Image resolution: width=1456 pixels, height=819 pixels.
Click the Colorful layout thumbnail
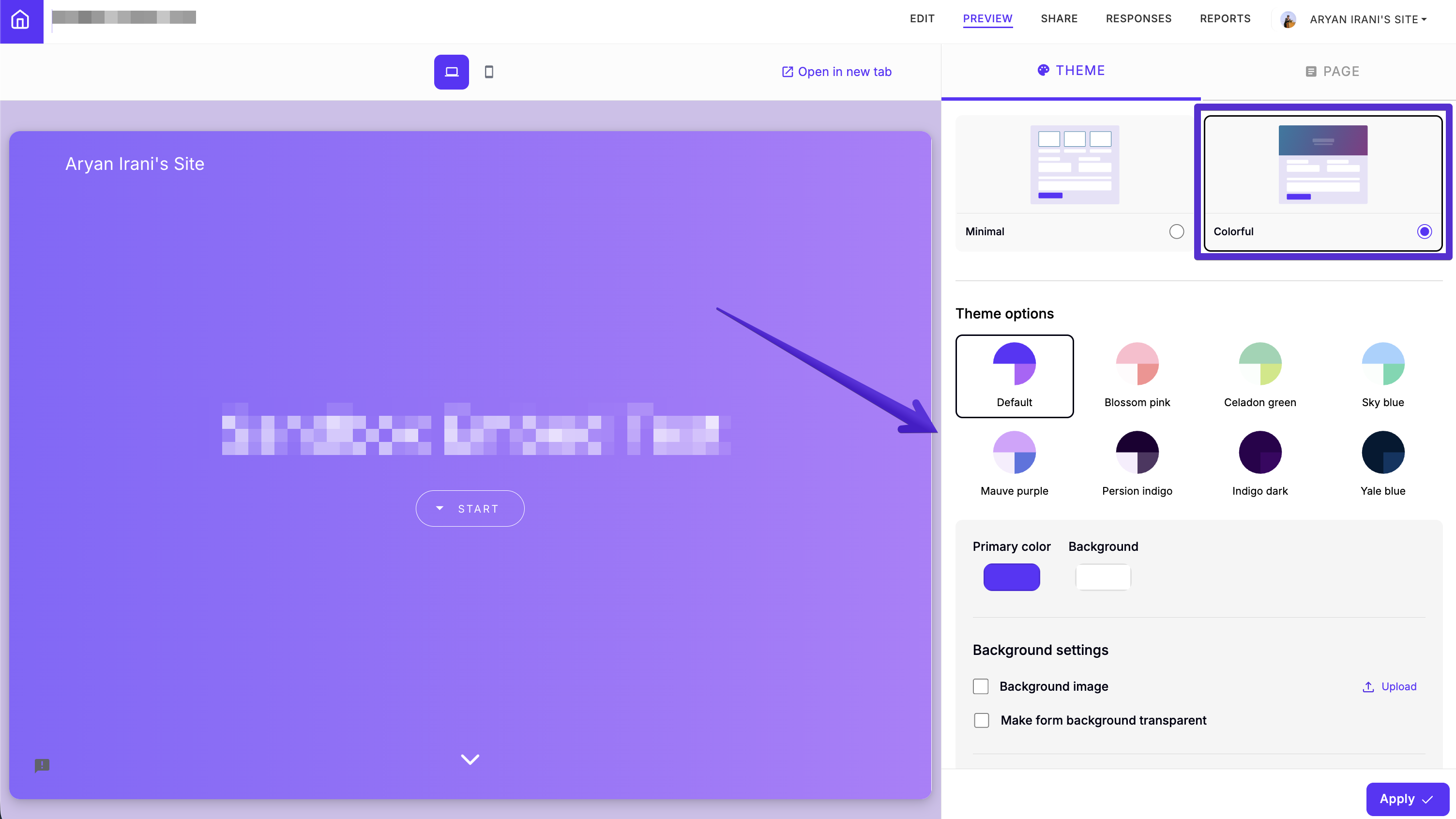click(x=1322, y=165)
